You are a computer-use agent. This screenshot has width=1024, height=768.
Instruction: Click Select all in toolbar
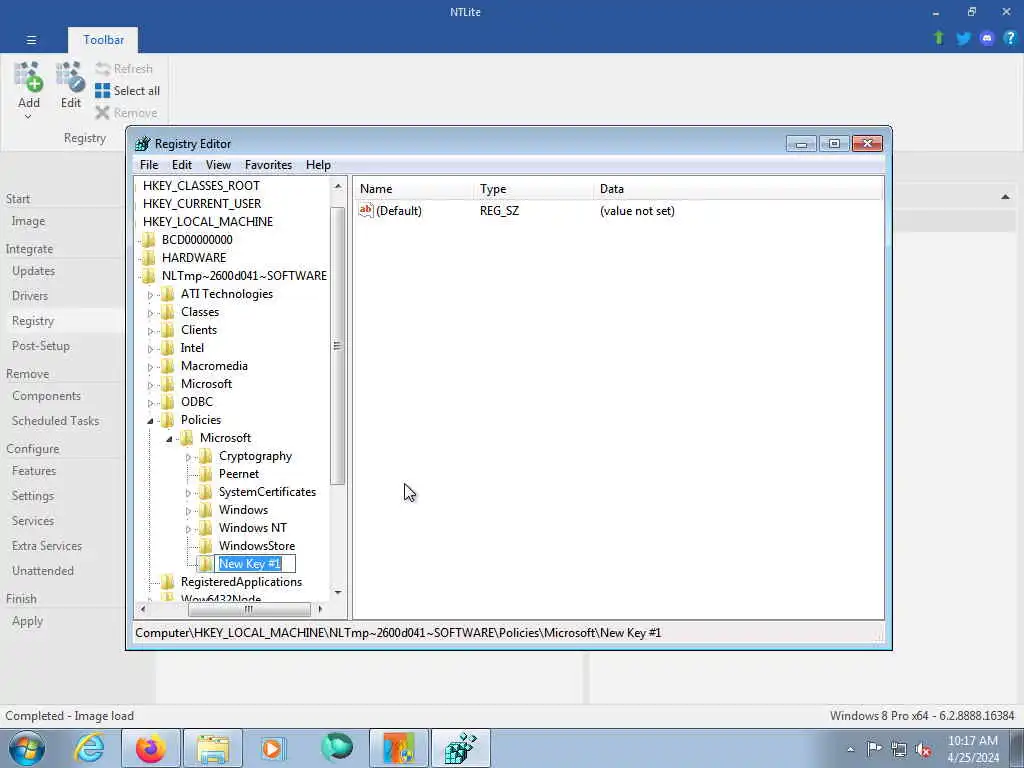(x=127, y=91)
